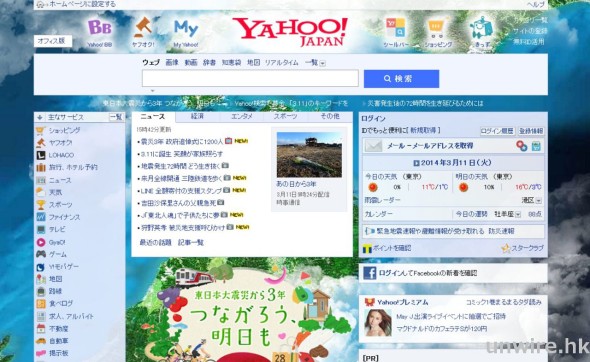Click the Facebook logo icon

pos(370,273)
